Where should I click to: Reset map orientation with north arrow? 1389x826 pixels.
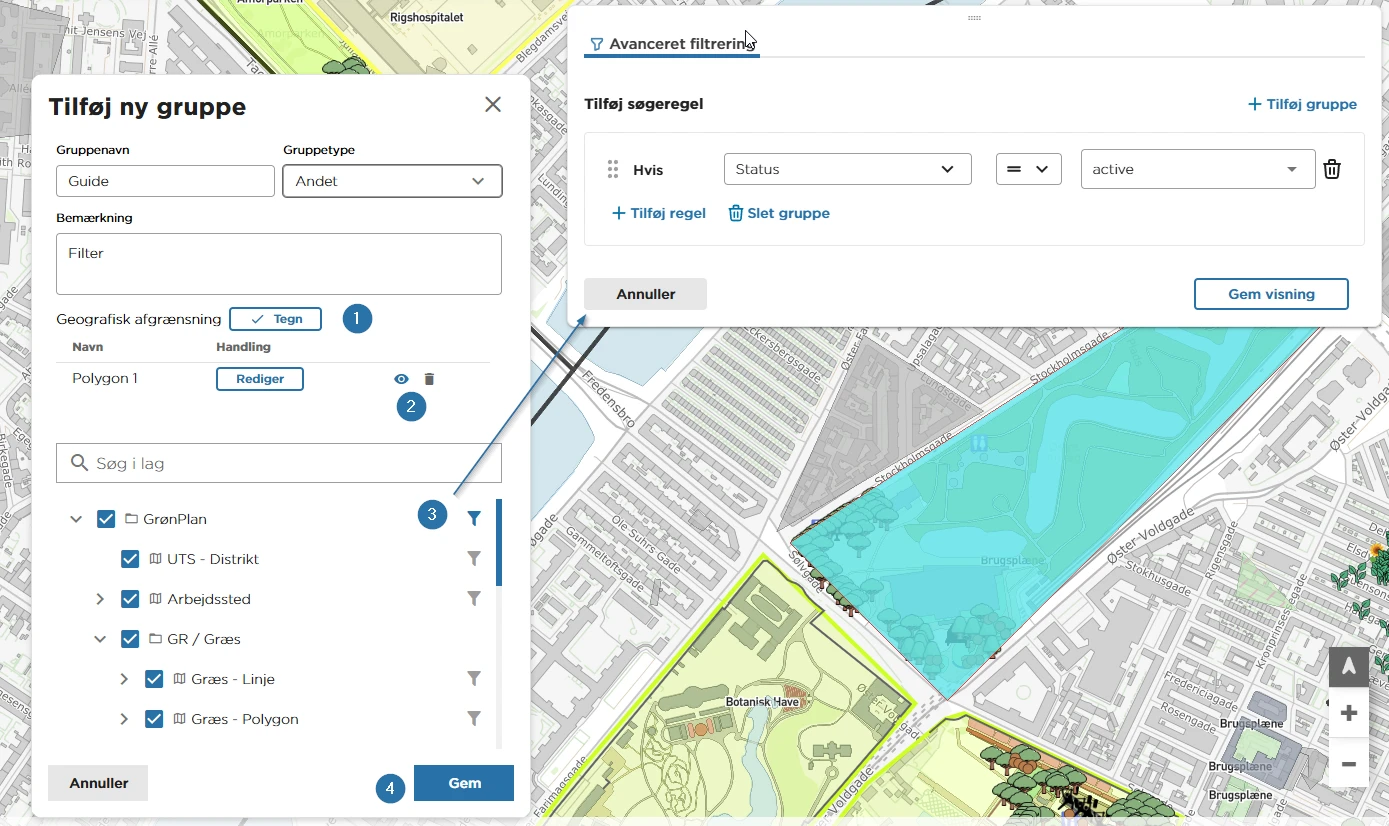click(x=1348, y=666)
